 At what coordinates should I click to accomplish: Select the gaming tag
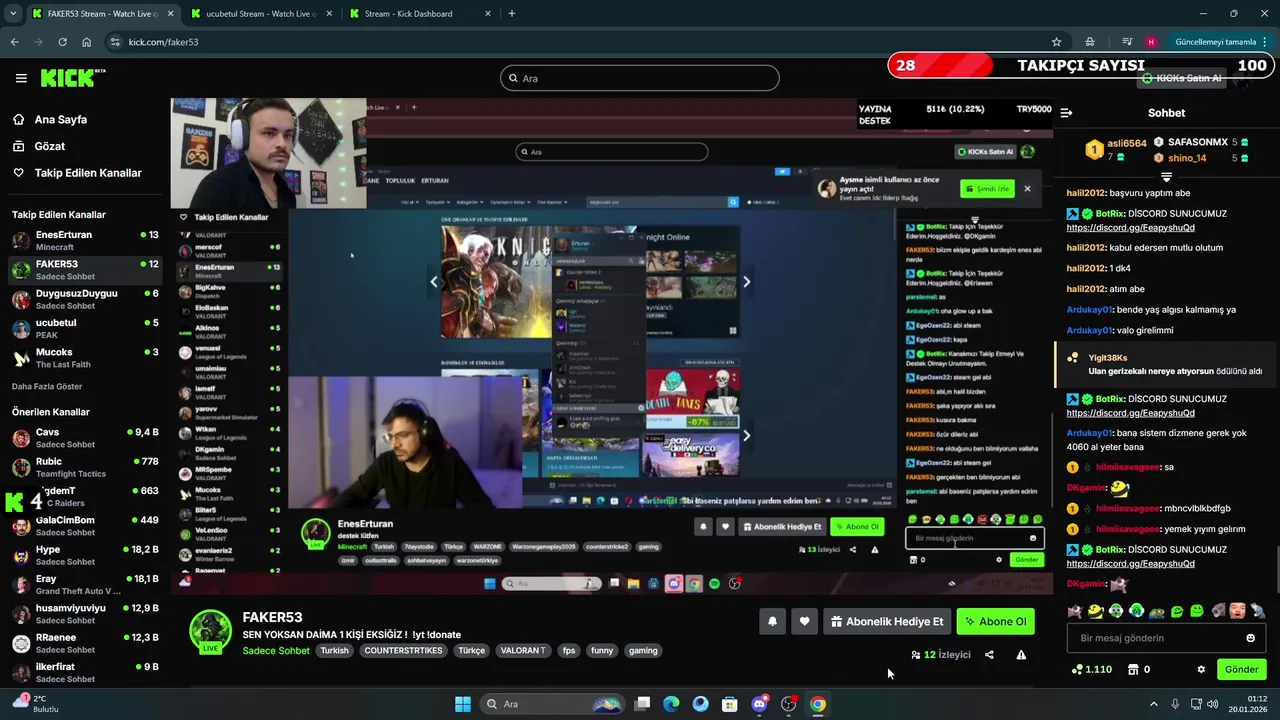pyautogui.click(x=643, y=650)
